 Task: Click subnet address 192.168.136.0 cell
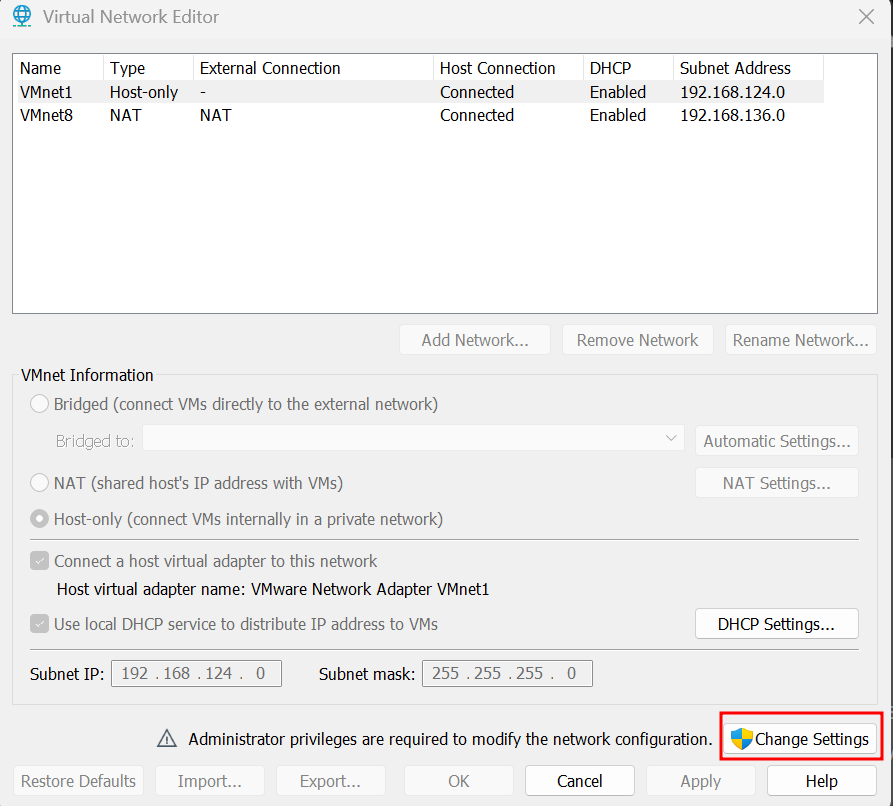[732, 115]
